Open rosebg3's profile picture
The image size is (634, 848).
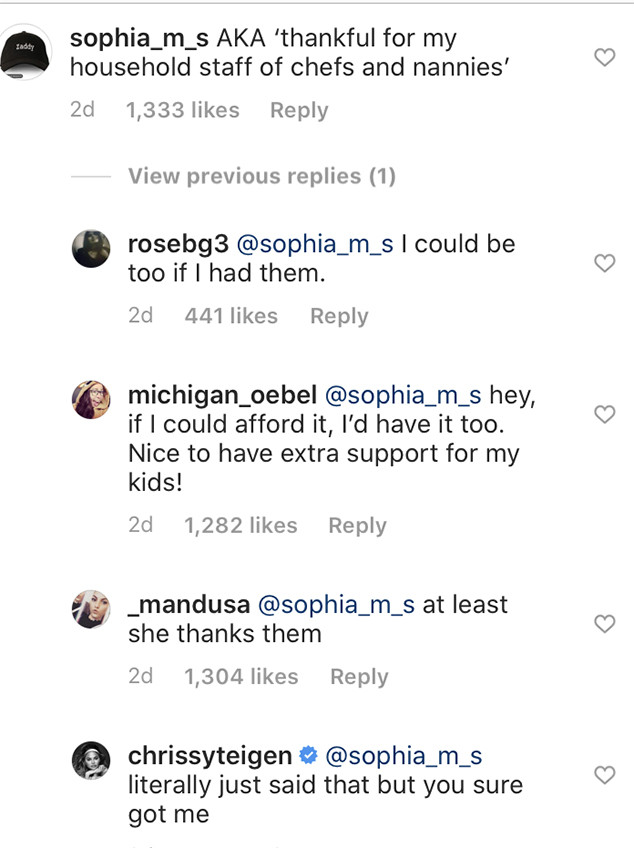pyautogui.click(x=91, y=249)
